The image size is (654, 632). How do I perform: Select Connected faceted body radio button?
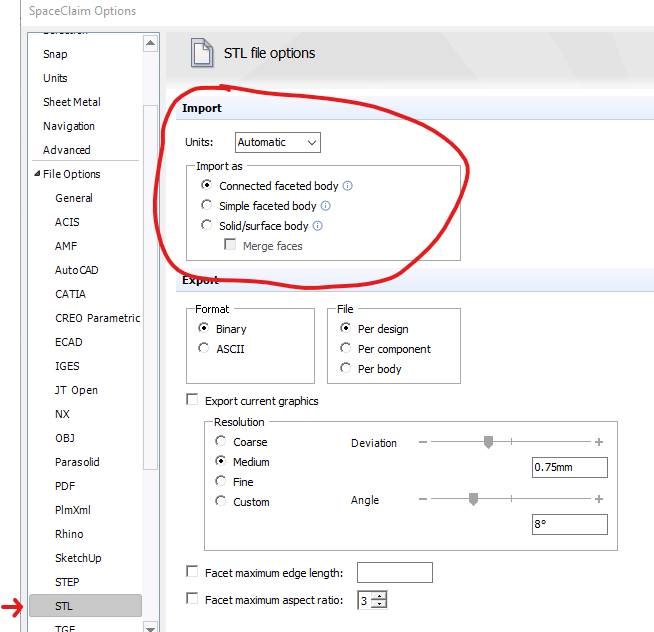coord(206,184)
